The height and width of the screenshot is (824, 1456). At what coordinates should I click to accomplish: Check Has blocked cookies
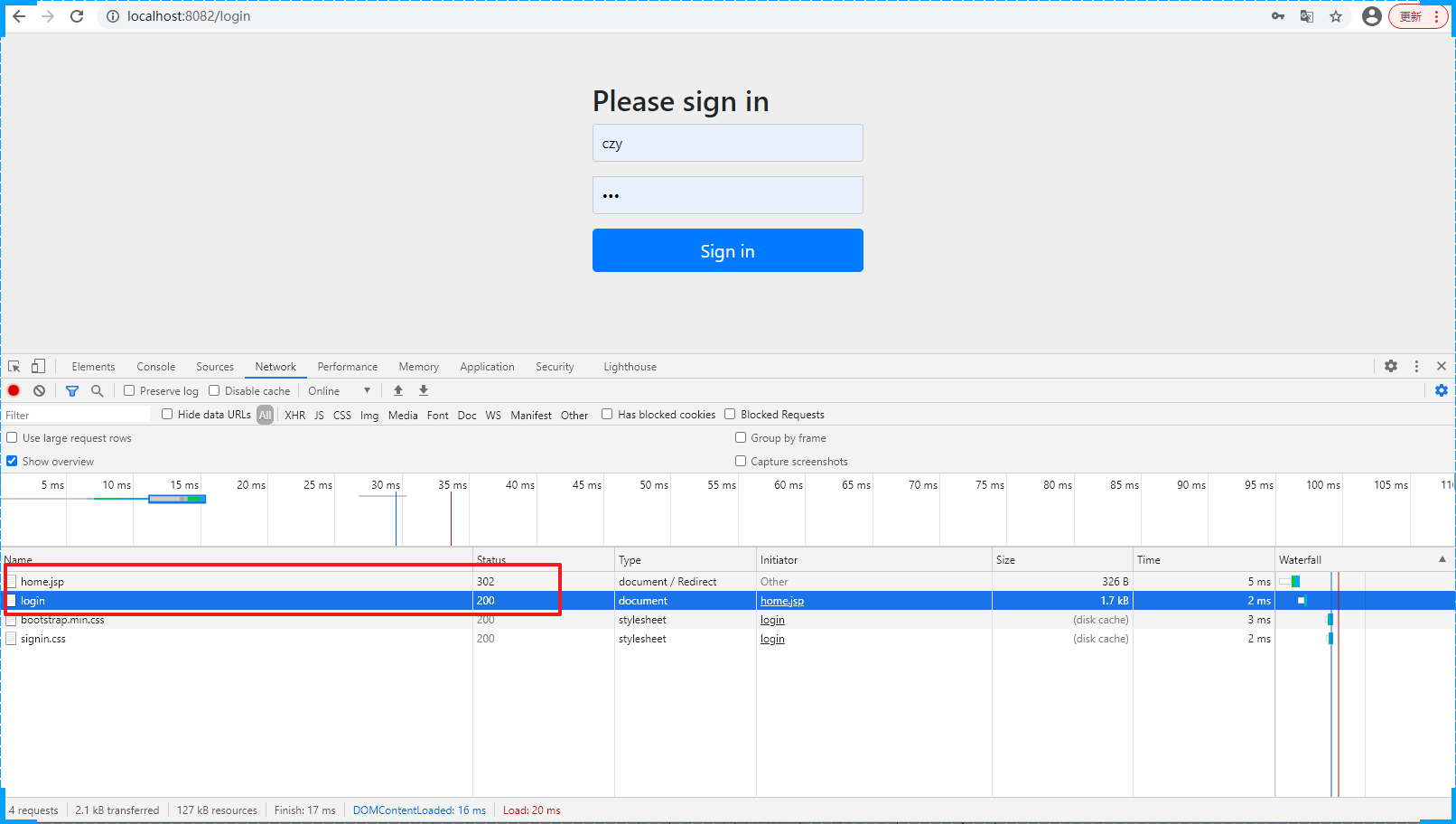607,414
